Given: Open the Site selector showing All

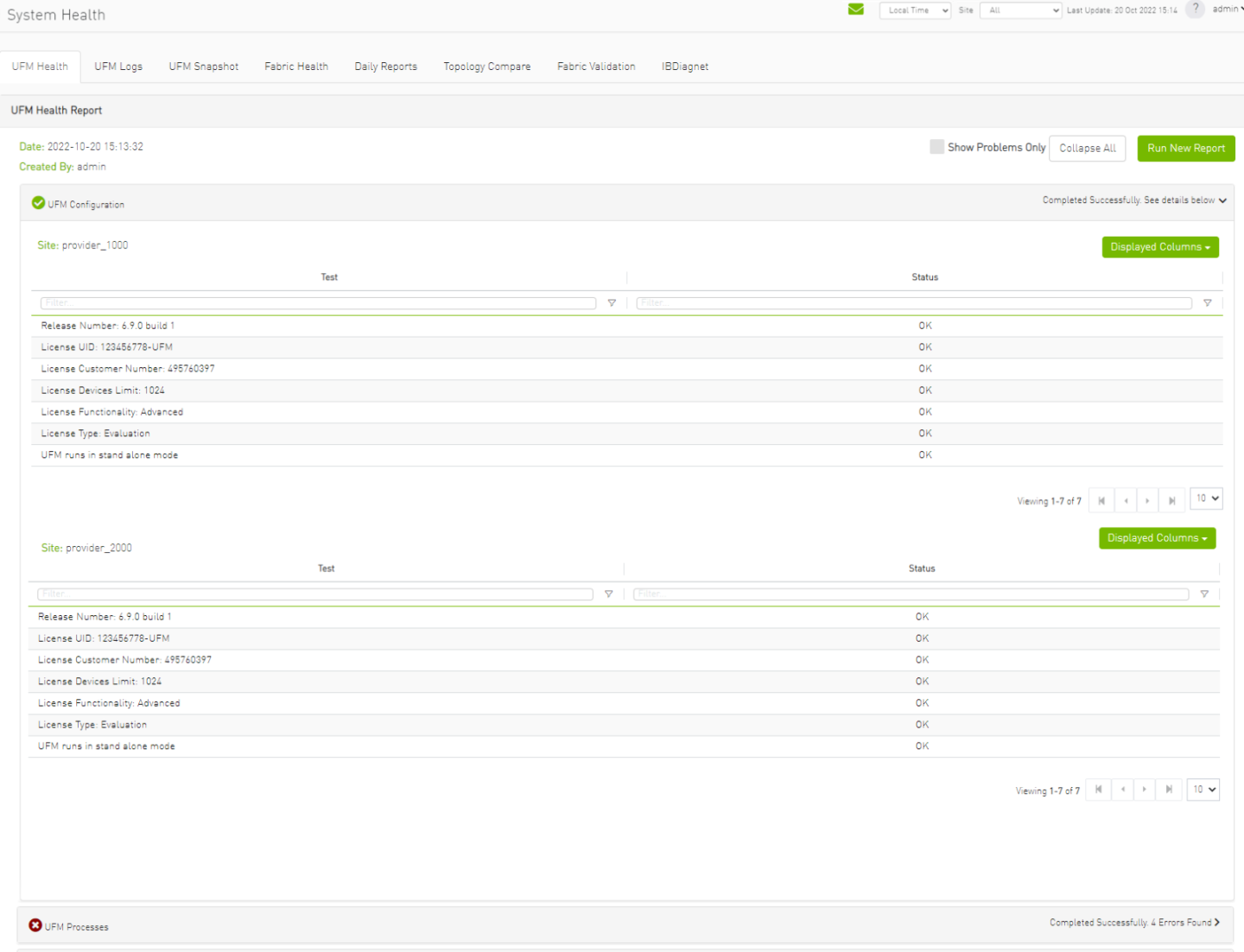Looking at the screenshot, I should tap(1020, 10).
